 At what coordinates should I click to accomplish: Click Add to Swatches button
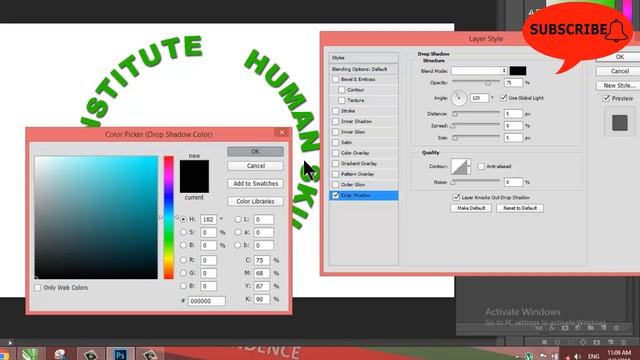pyautogui.click(x=256, y=184)
